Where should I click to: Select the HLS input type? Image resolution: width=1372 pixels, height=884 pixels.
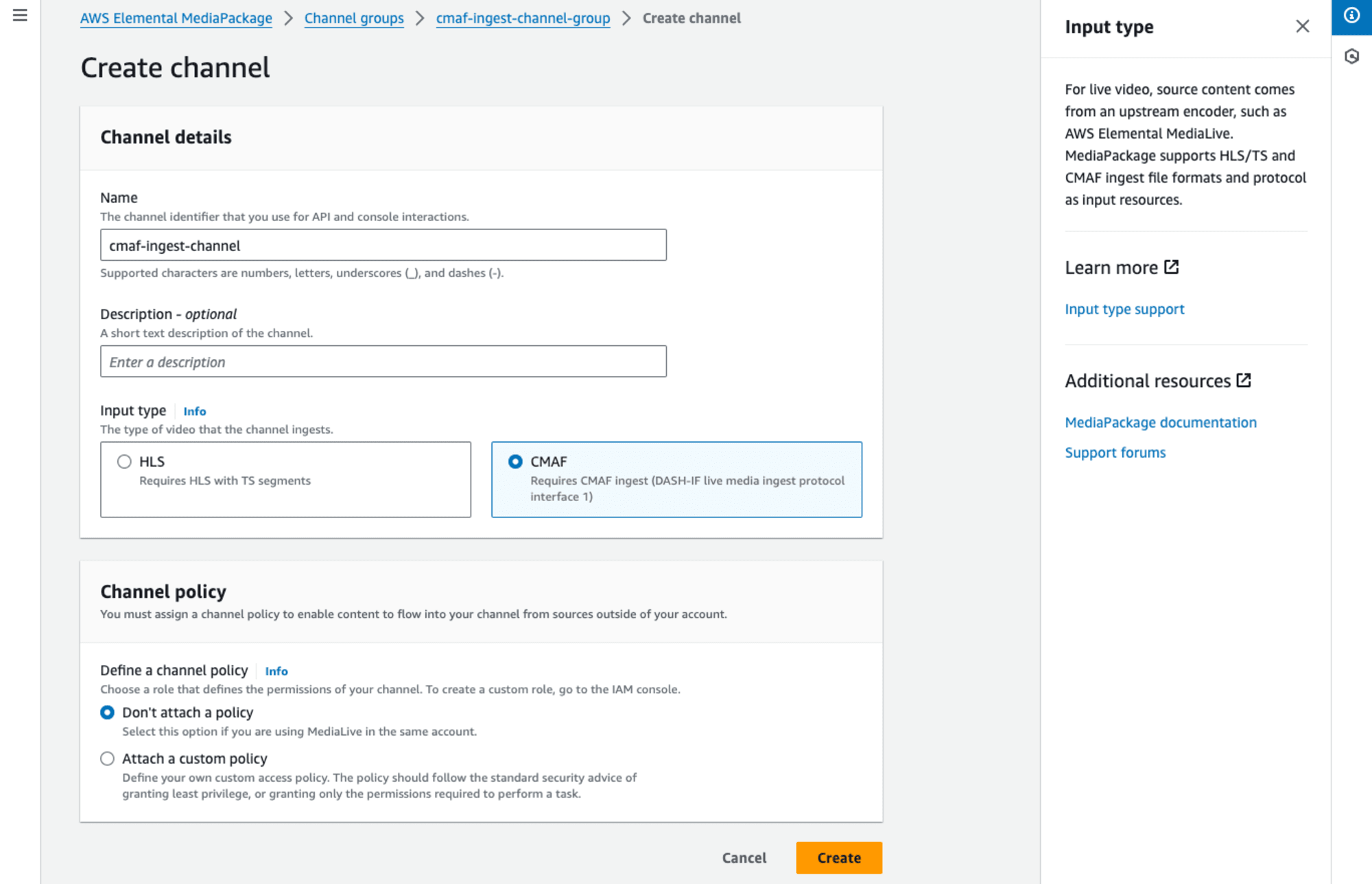(x=124, y=461)
